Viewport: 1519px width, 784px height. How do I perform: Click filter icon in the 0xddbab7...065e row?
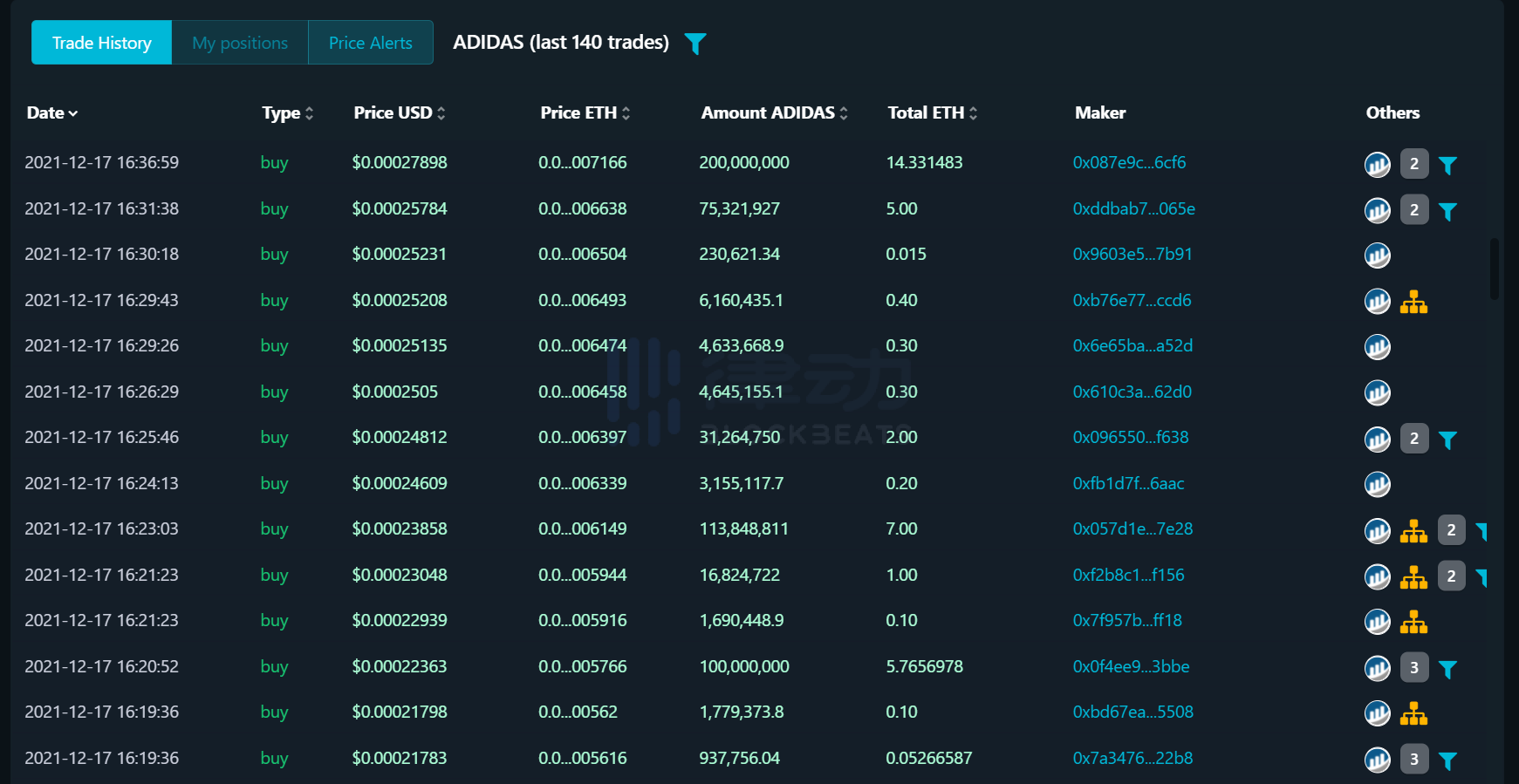pyautogui.click(x=1447, y=211)
